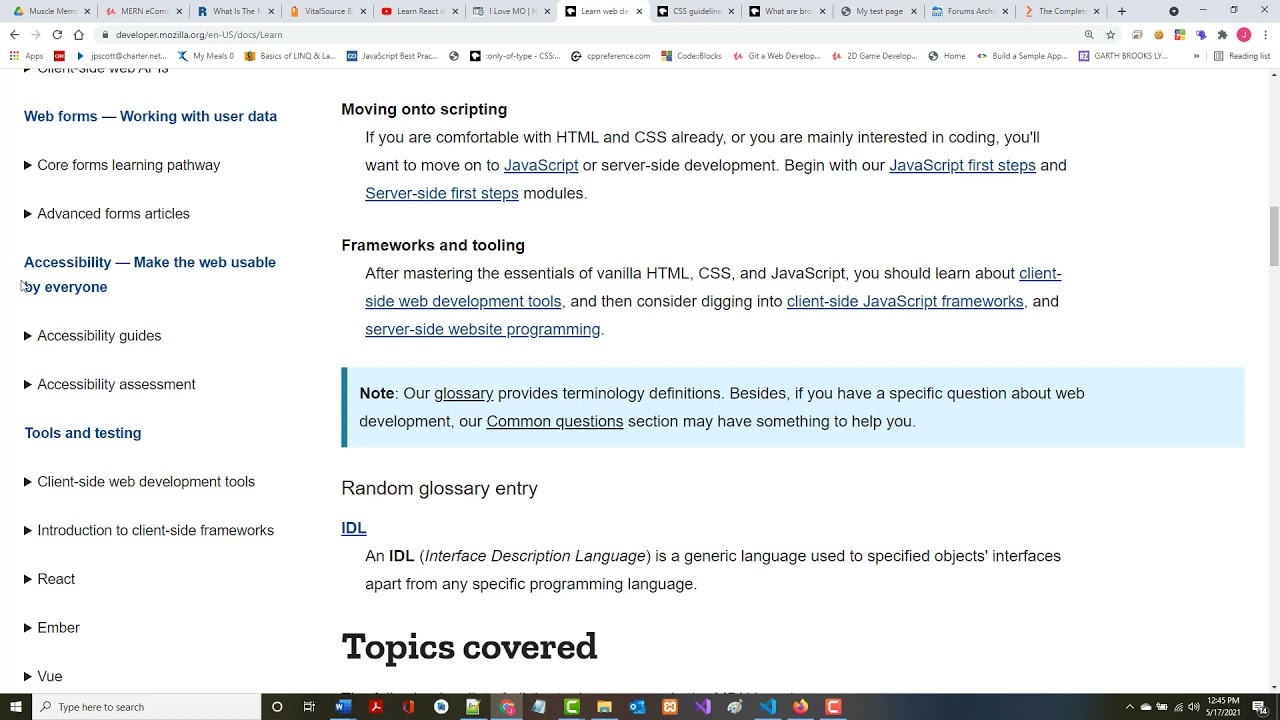Expand Core forms learning pathway
The image size is (1280, 720).
point(122,165)
